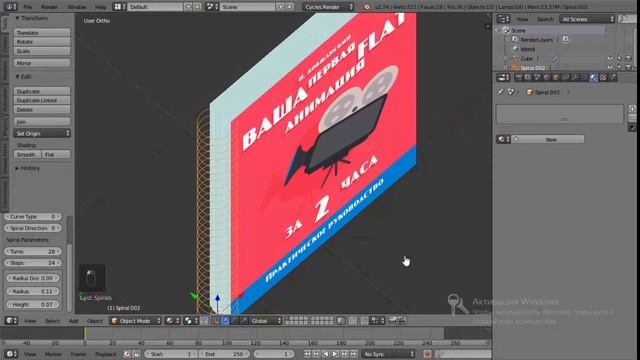
Task: Toggle selectability cursor for Cube
Action: pos(619,59)
